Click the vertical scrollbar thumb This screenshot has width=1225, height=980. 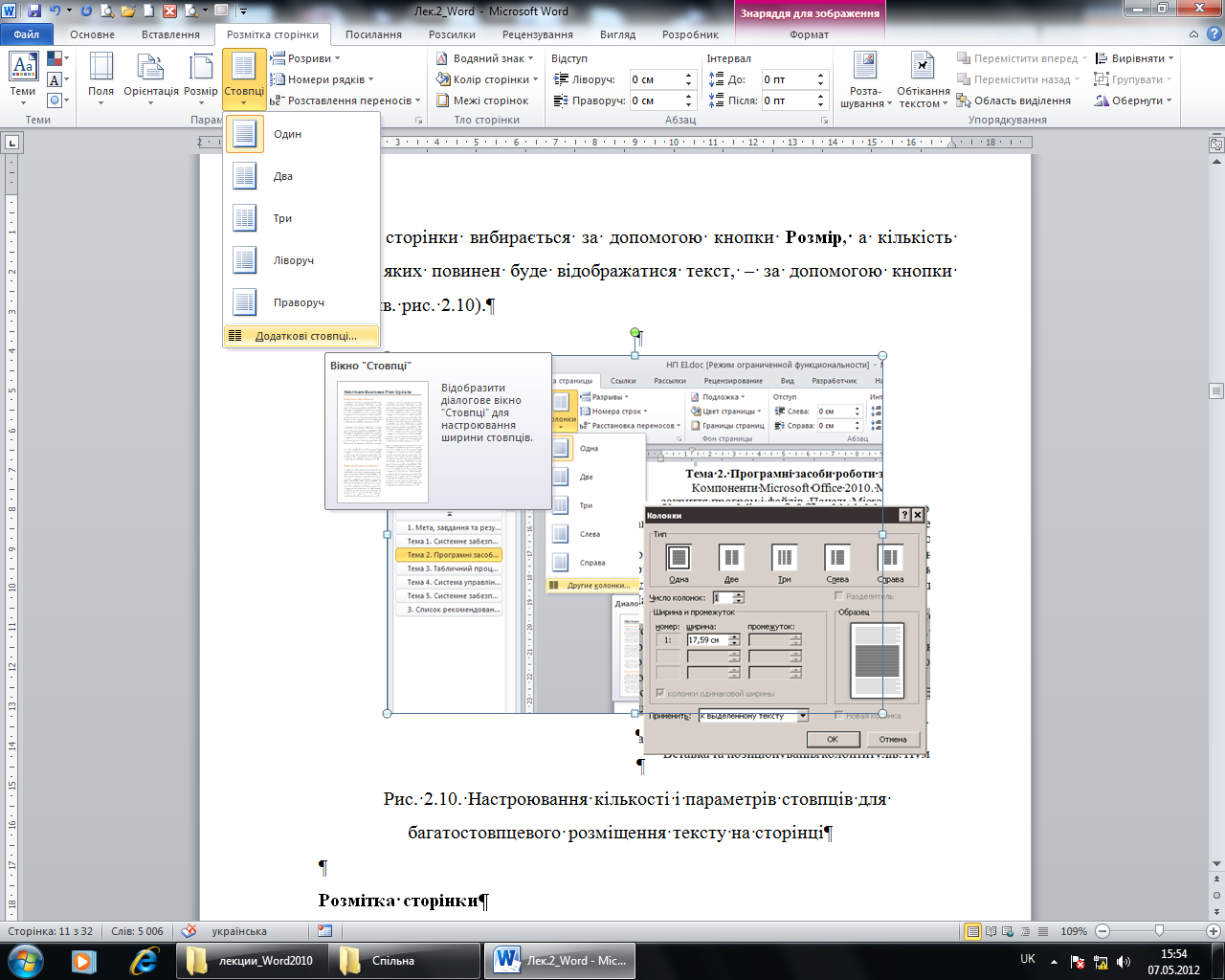(1216, 391)
